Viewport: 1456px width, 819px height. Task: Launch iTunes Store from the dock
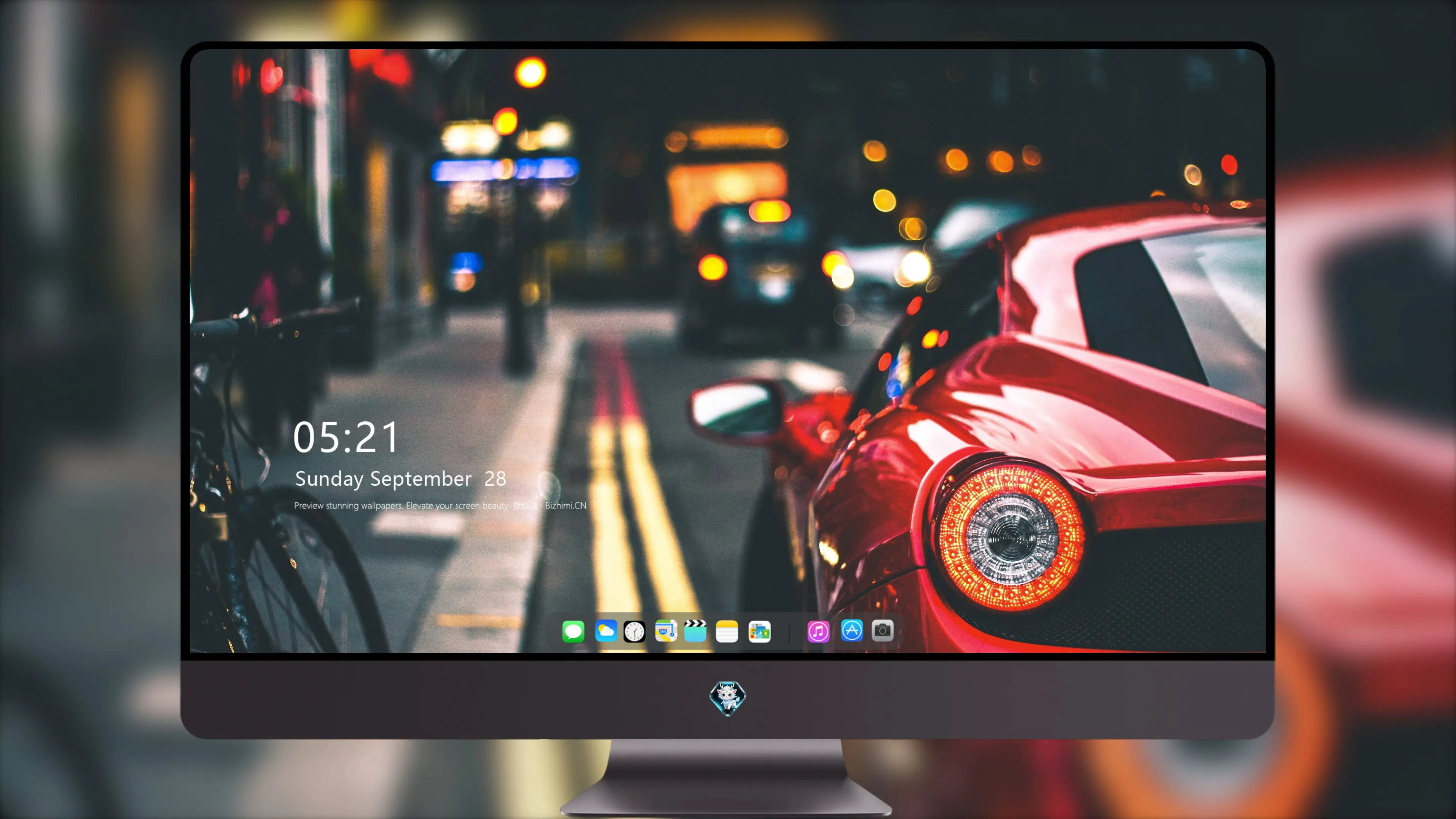[819, 631]
